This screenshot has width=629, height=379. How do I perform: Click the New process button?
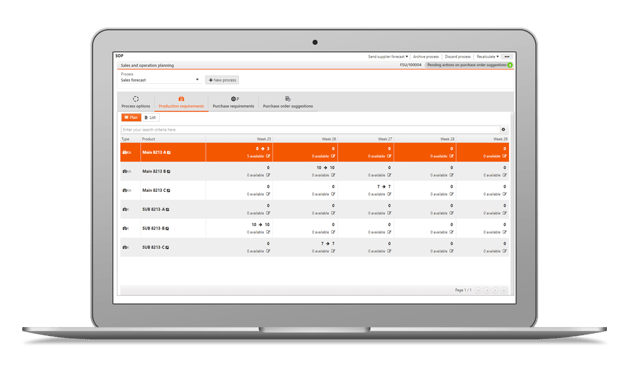pyautogui.click(x=222, y=80)
